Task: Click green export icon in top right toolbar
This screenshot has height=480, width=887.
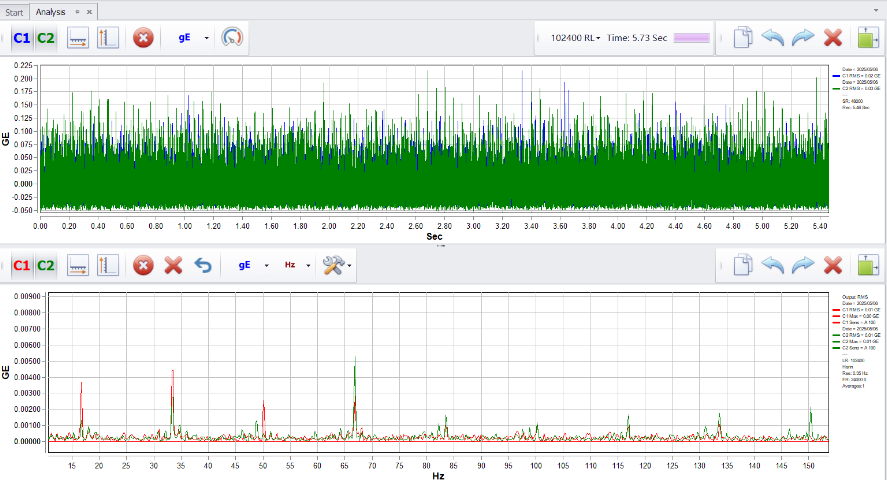Action: (x=867, y=38)
